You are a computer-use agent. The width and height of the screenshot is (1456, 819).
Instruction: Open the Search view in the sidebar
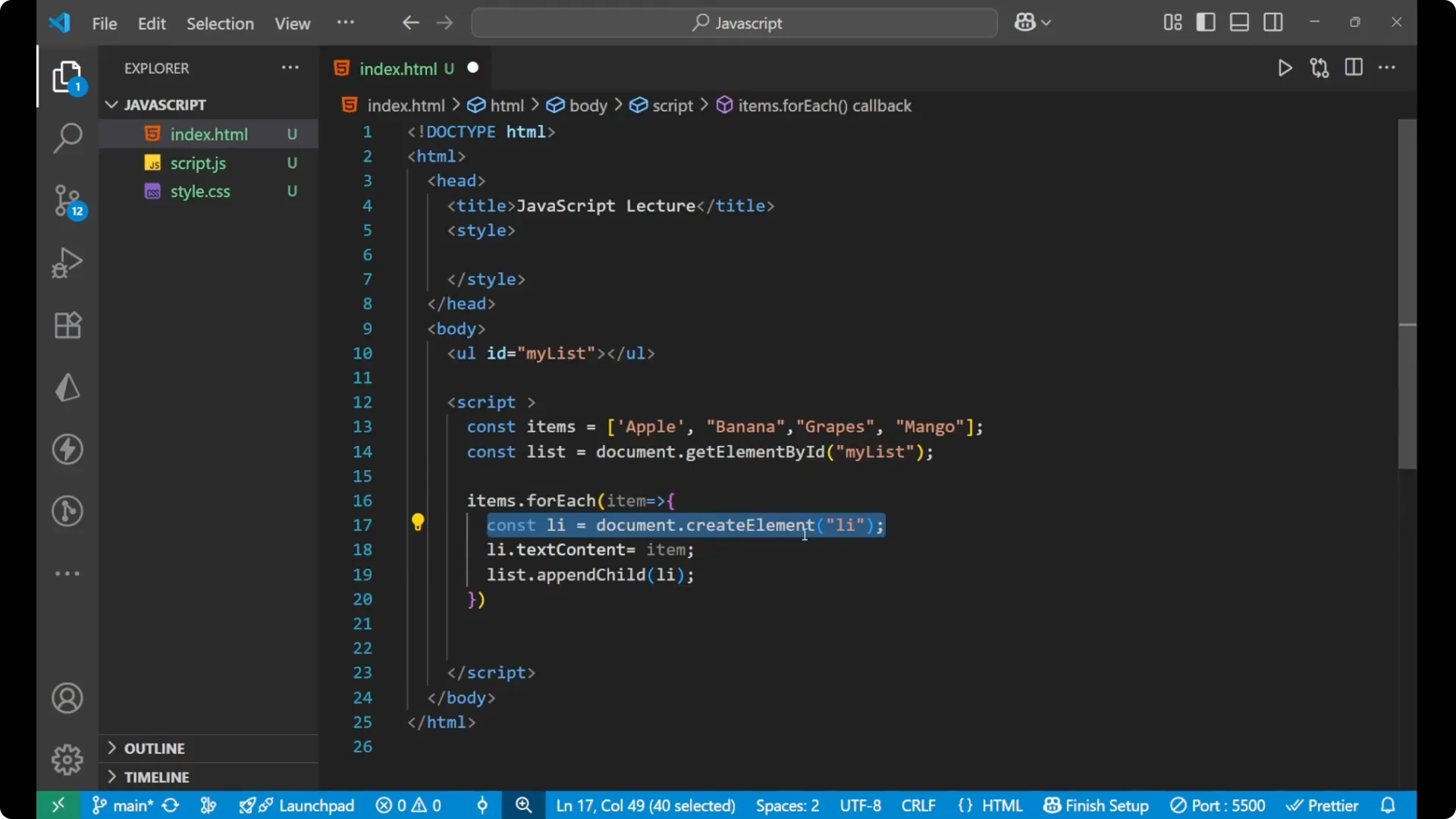point(67,138)
